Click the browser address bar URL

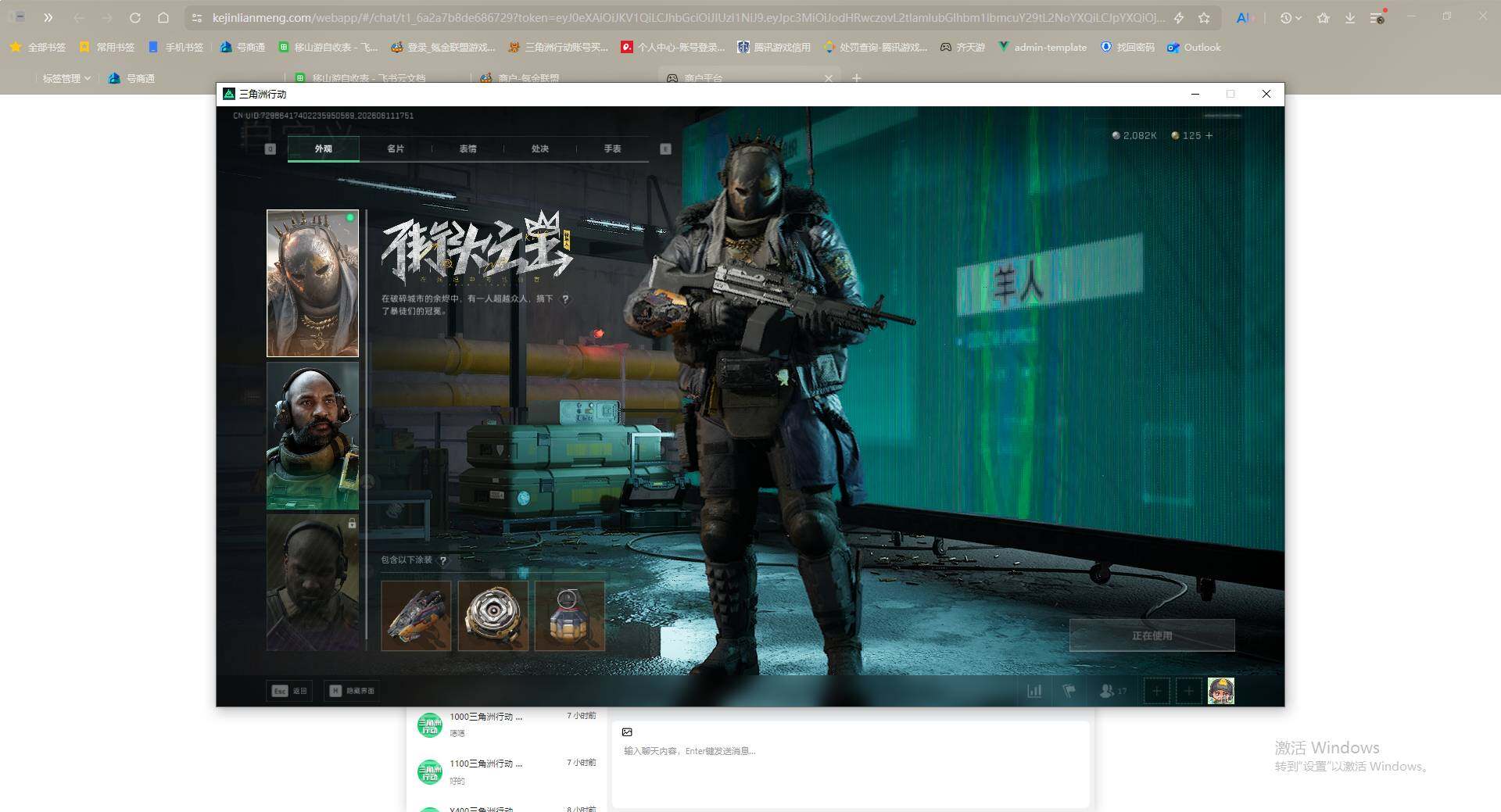(688, 17)
